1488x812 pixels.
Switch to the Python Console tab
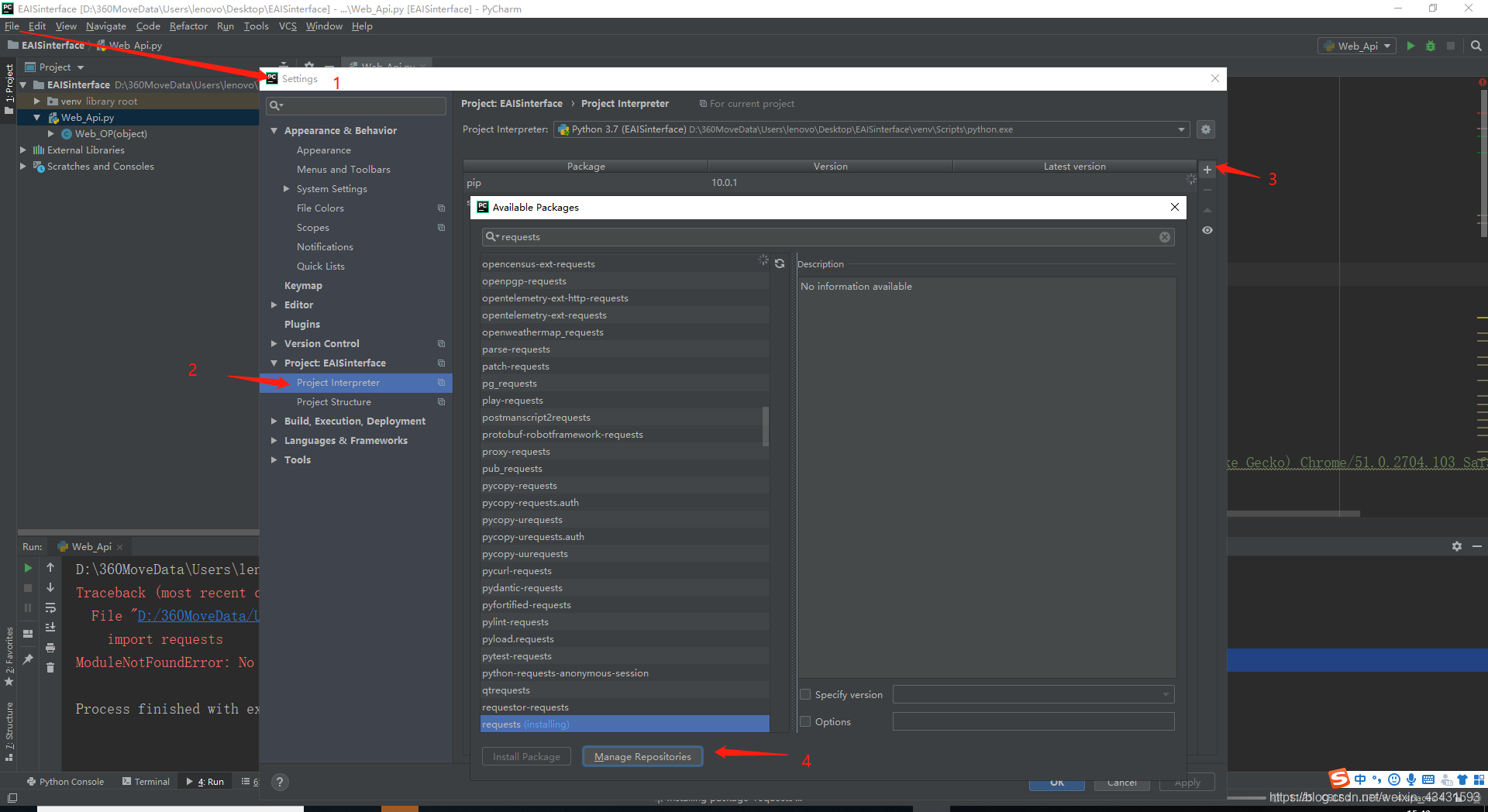[65, 782]
